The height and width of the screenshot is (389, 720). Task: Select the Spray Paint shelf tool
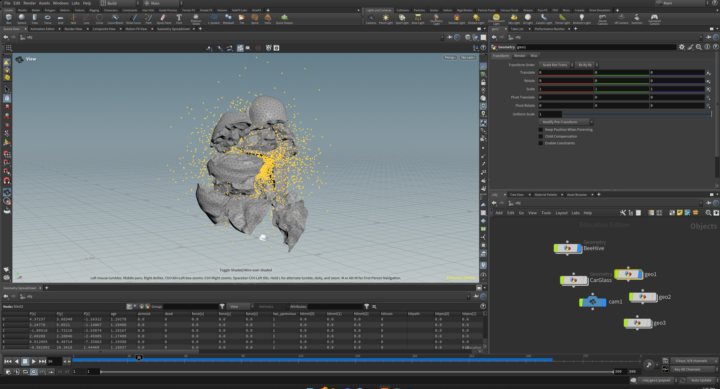click(x=163, y=18)
